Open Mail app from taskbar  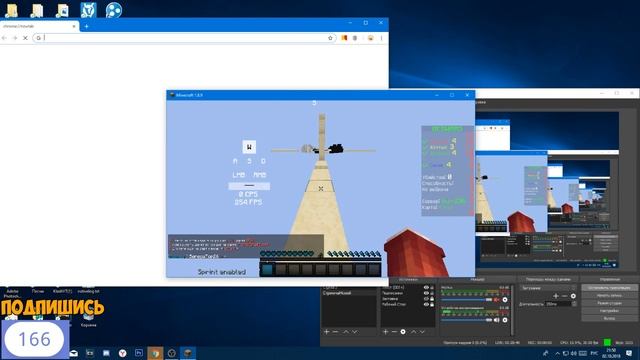point(73,353)
